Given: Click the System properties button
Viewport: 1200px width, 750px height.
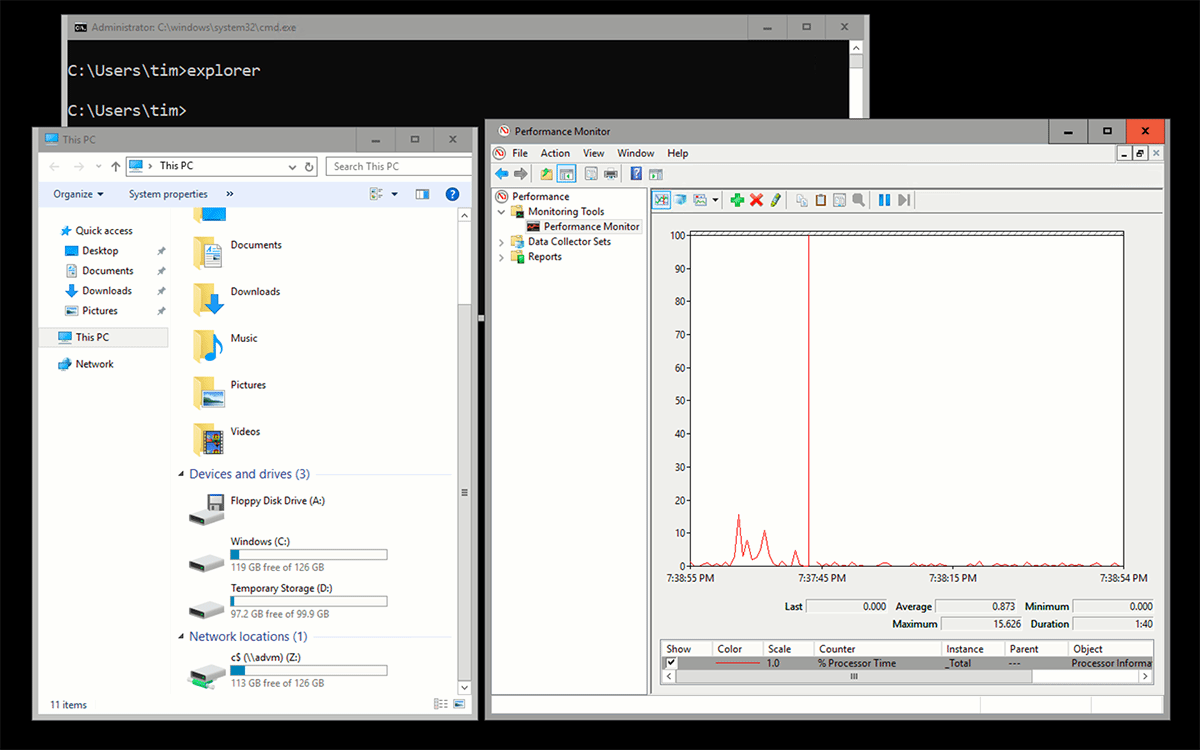Looking at the screenshot, I should pos(168,194).
